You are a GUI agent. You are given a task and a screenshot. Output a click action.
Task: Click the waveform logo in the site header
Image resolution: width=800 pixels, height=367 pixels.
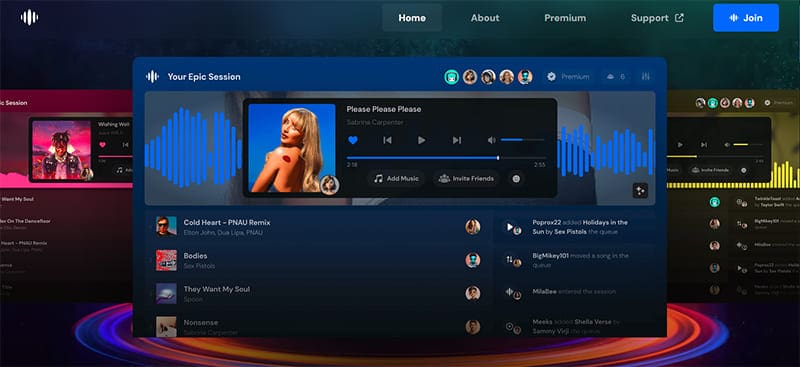click(x=30, y=17)
